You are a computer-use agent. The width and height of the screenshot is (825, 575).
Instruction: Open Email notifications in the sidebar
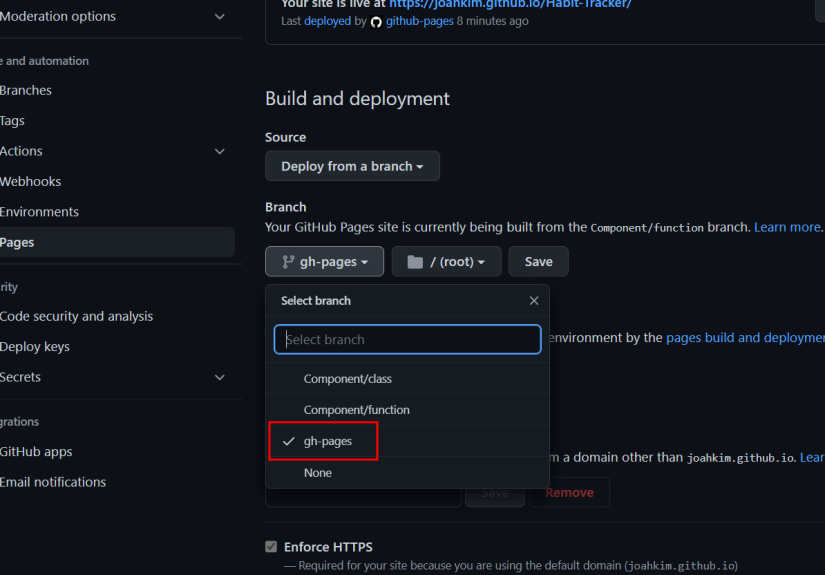click(x=53, y=482)
